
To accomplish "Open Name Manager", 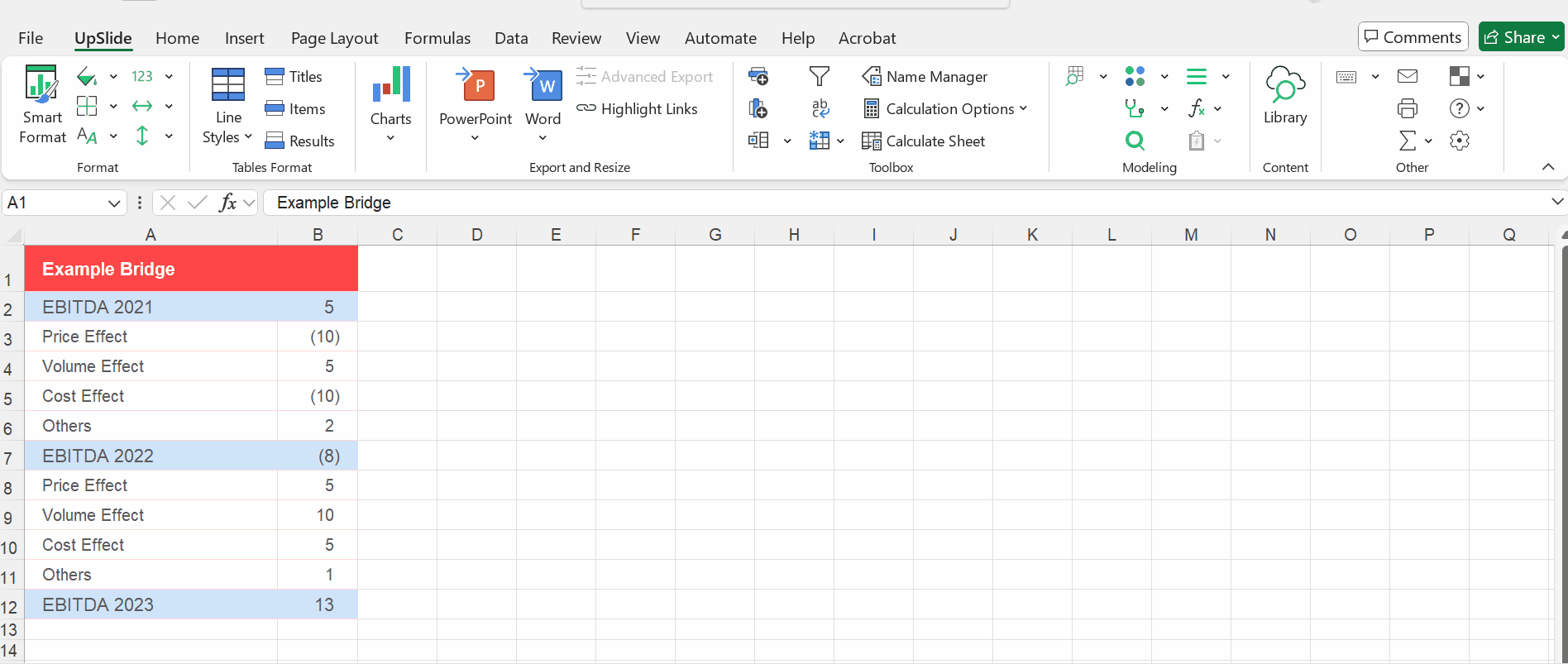I will pos(925,76).
